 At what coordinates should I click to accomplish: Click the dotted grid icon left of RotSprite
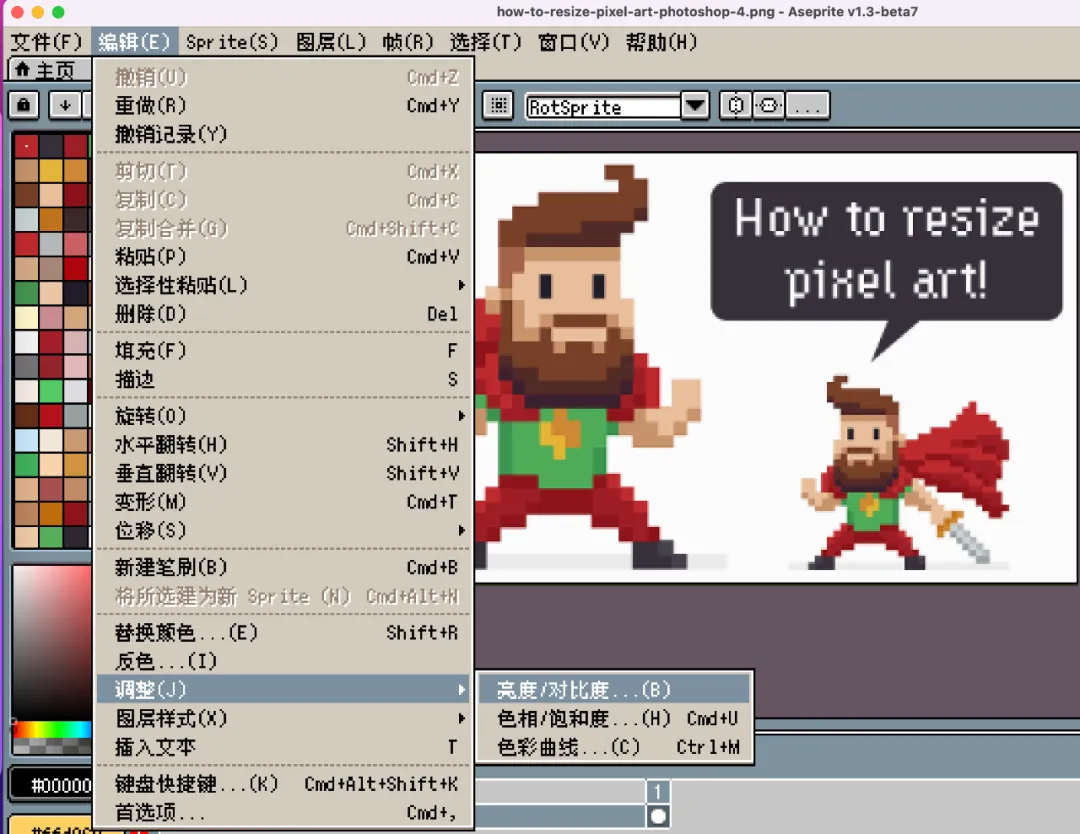499,105
